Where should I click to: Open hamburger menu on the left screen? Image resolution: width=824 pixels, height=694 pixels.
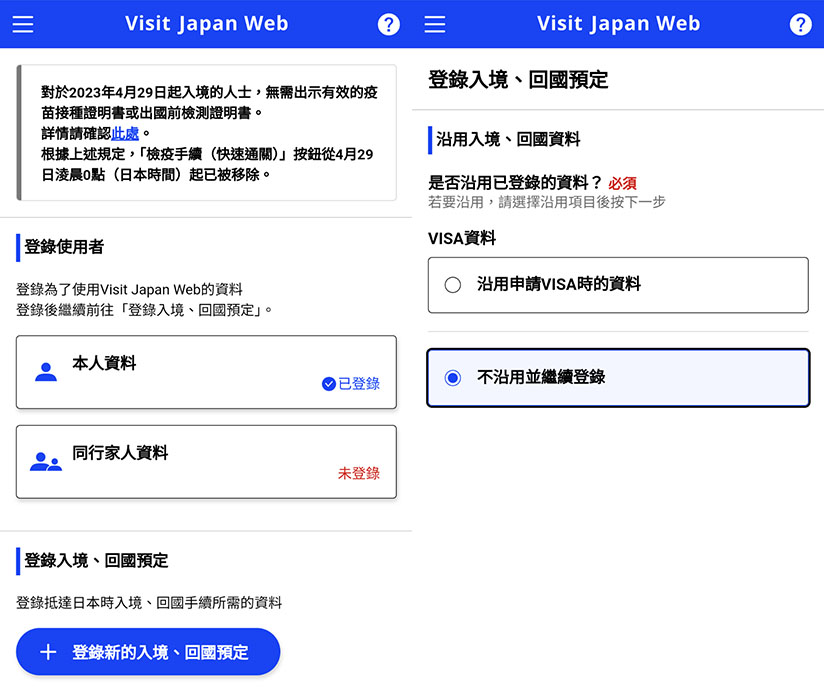pyautogui.click(x=23, y=24)
